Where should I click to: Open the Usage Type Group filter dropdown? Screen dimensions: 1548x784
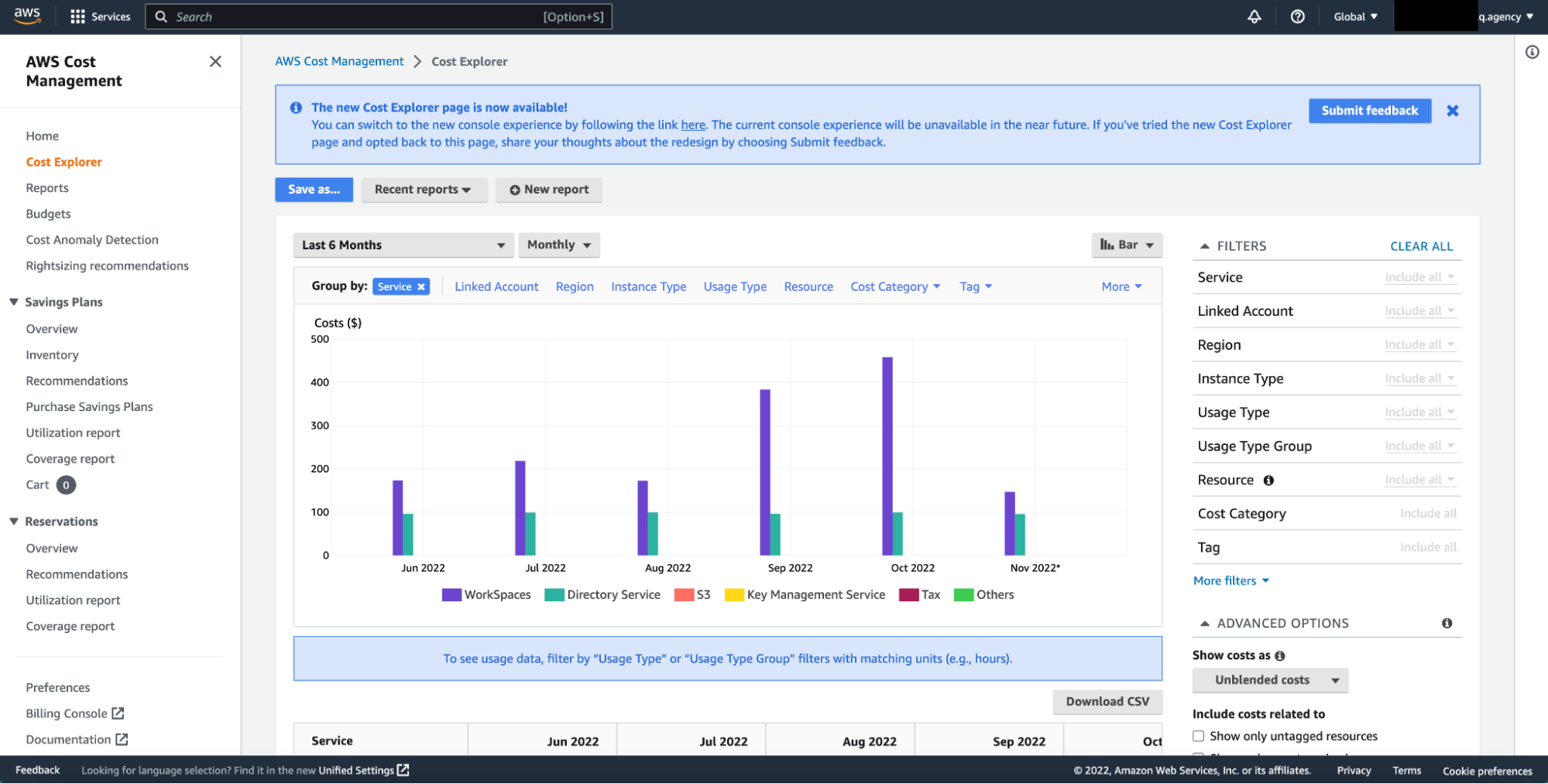coord(1419,446)
